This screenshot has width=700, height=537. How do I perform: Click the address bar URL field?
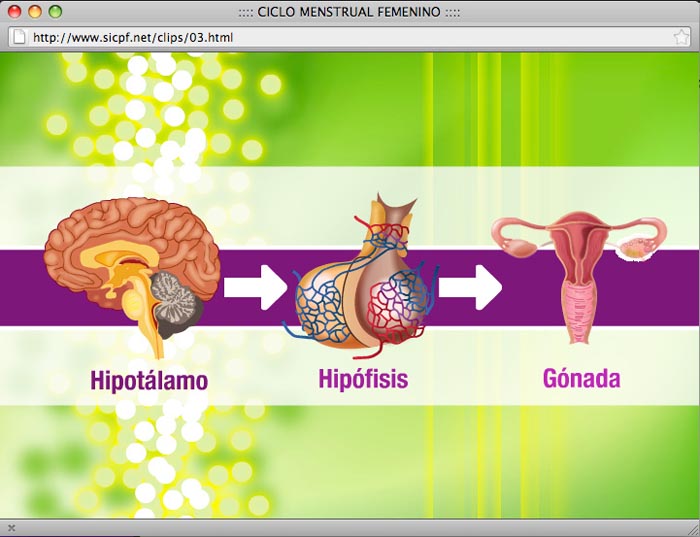(349, 37)
